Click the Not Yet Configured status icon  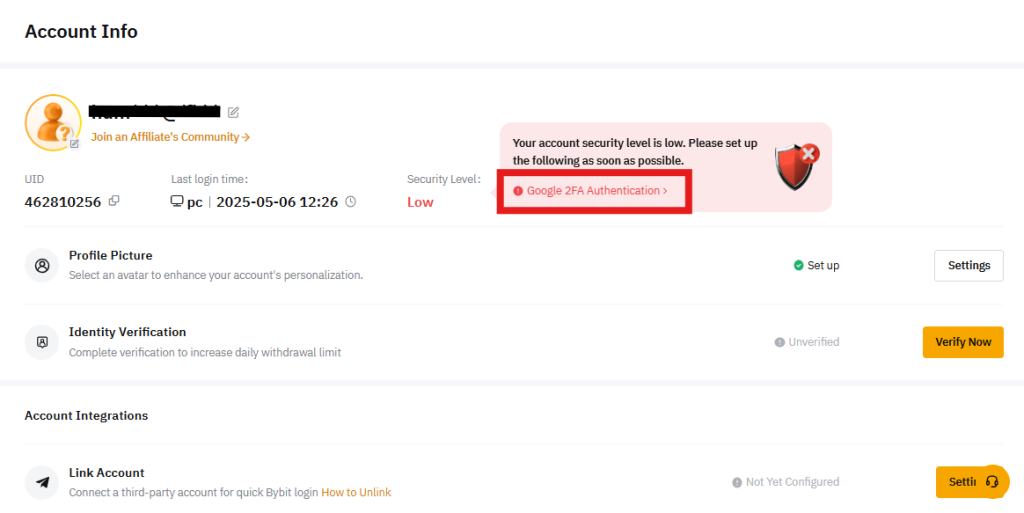click(737, 482)
